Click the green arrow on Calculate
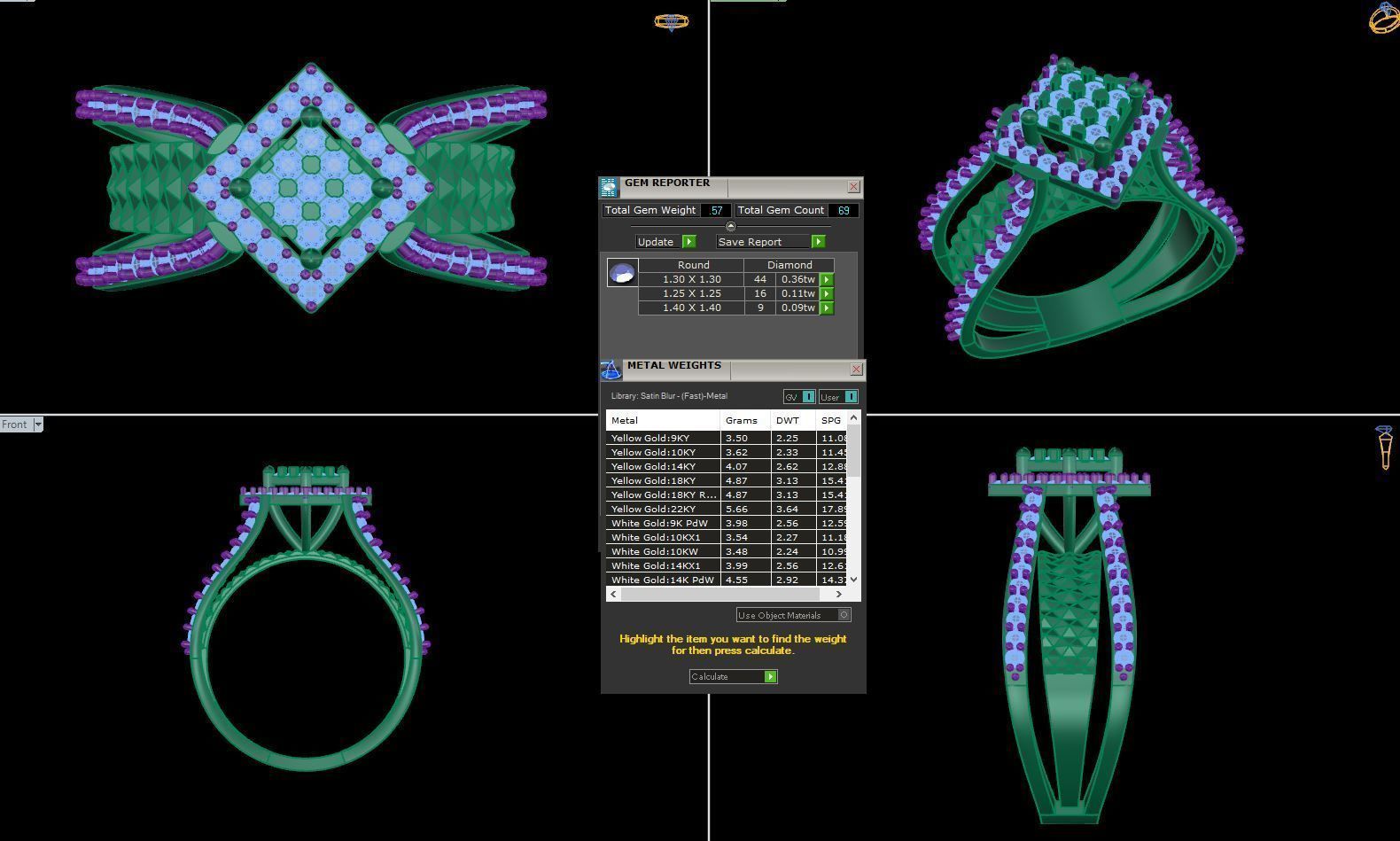1400x841 pixels. coord(771,677)
